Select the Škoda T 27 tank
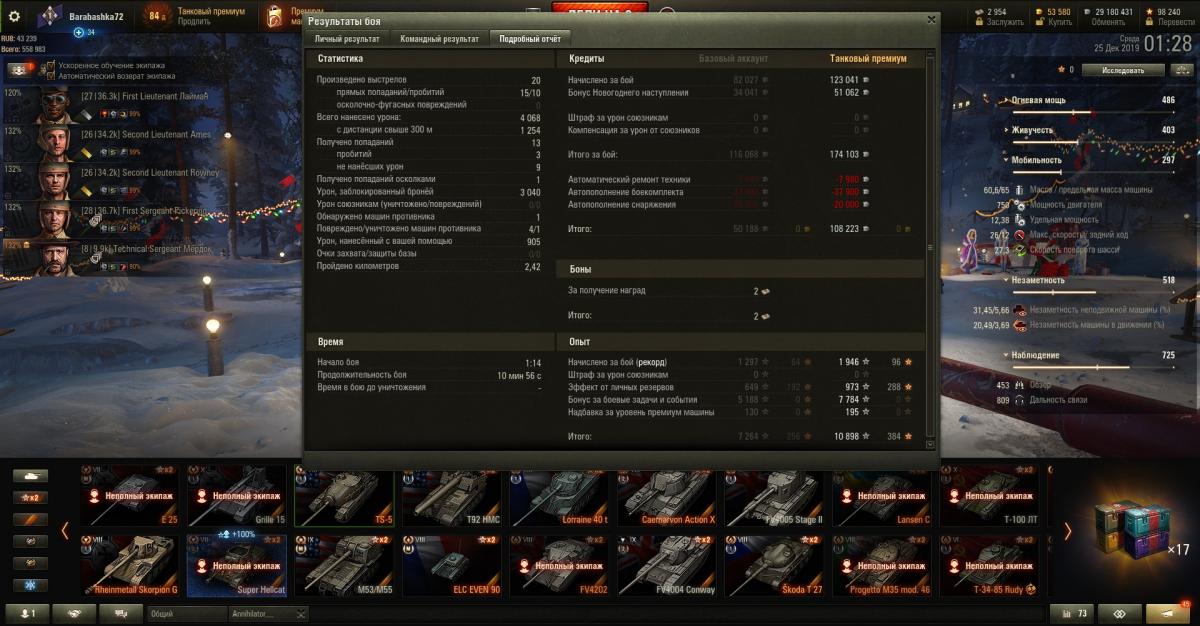 (x=777, y=565)
